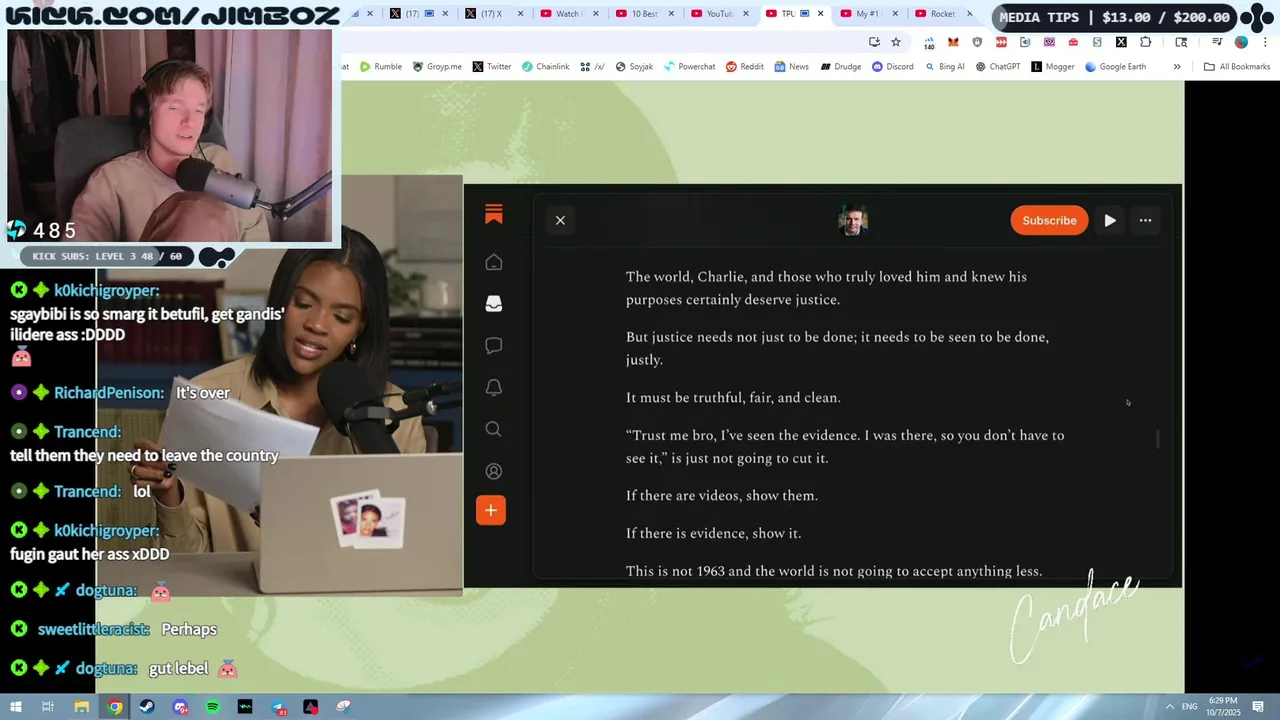
Task: Play the article audio
Action: [1110, 220]
